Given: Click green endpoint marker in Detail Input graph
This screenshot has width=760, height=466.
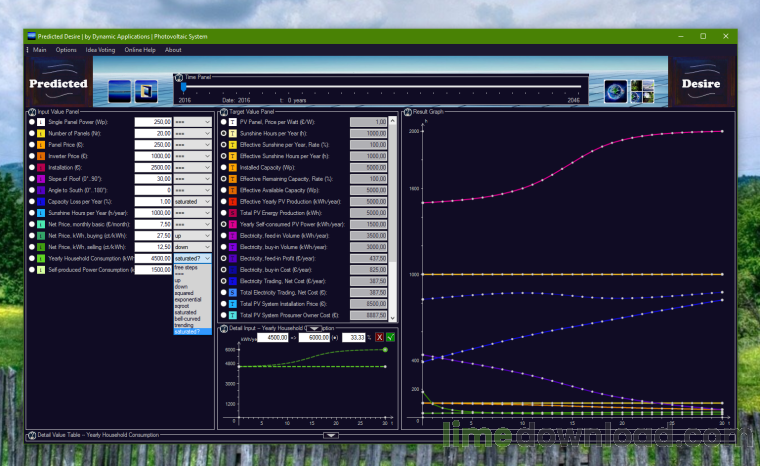Looking at the screenshot, I should coord(385,350).
